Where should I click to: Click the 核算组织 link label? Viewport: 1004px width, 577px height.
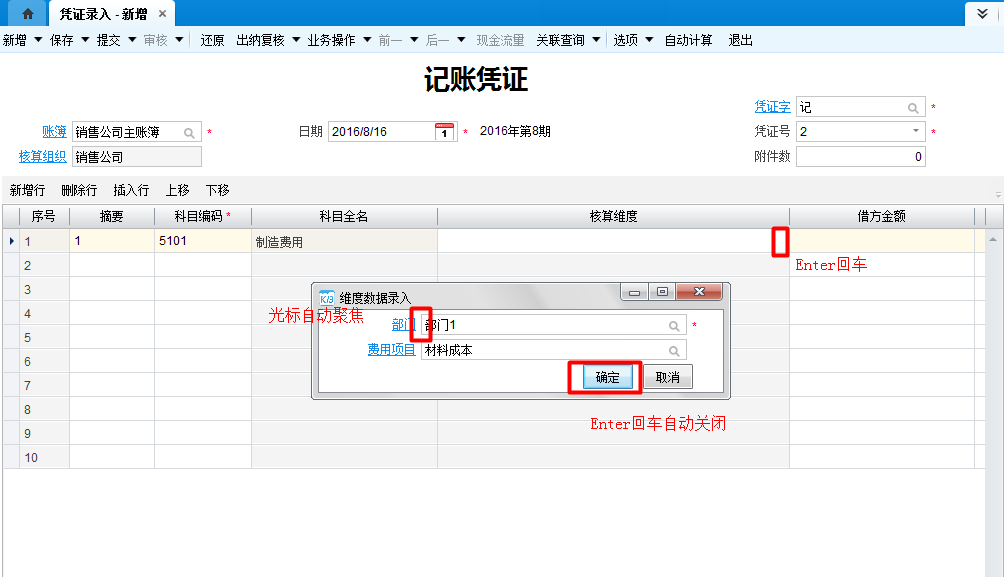pos(42,156)
